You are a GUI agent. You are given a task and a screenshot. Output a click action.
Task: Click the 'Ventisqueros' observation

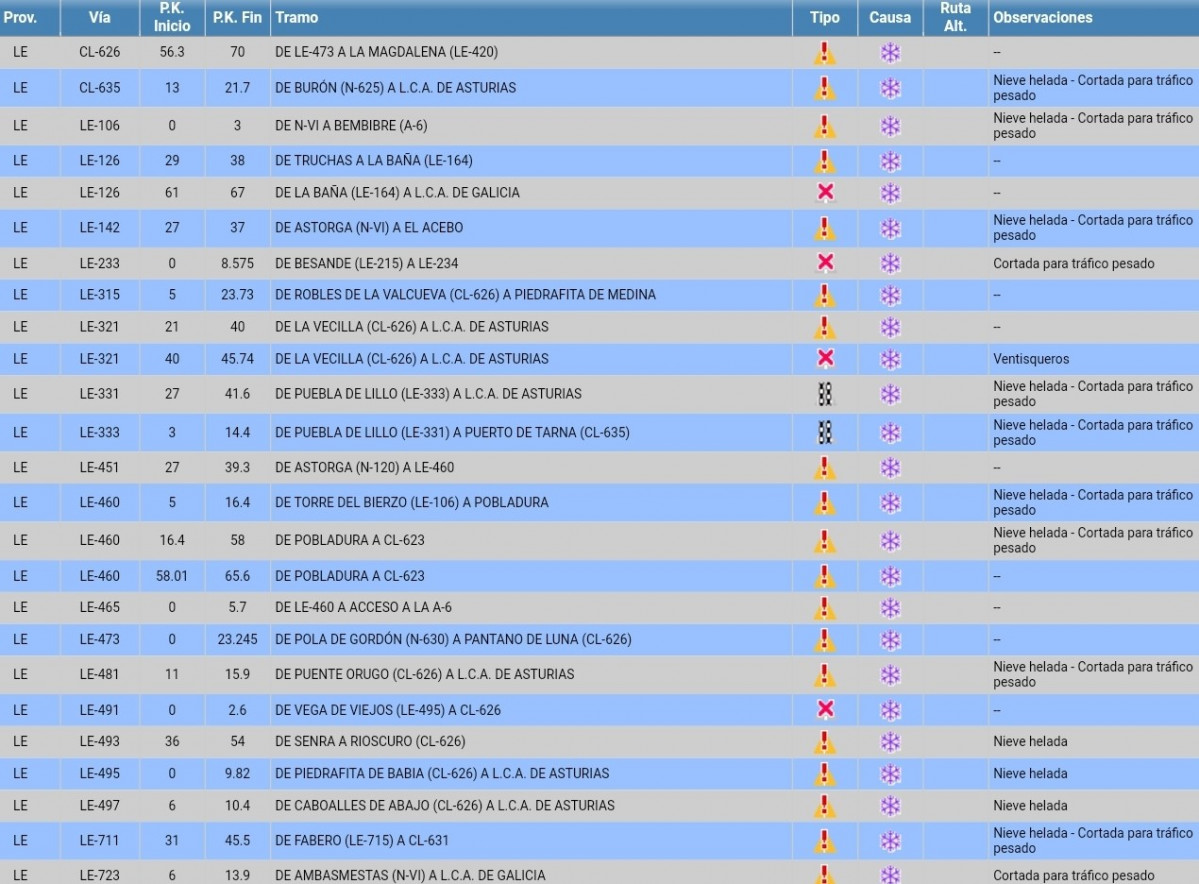[x=1031, y=359]
